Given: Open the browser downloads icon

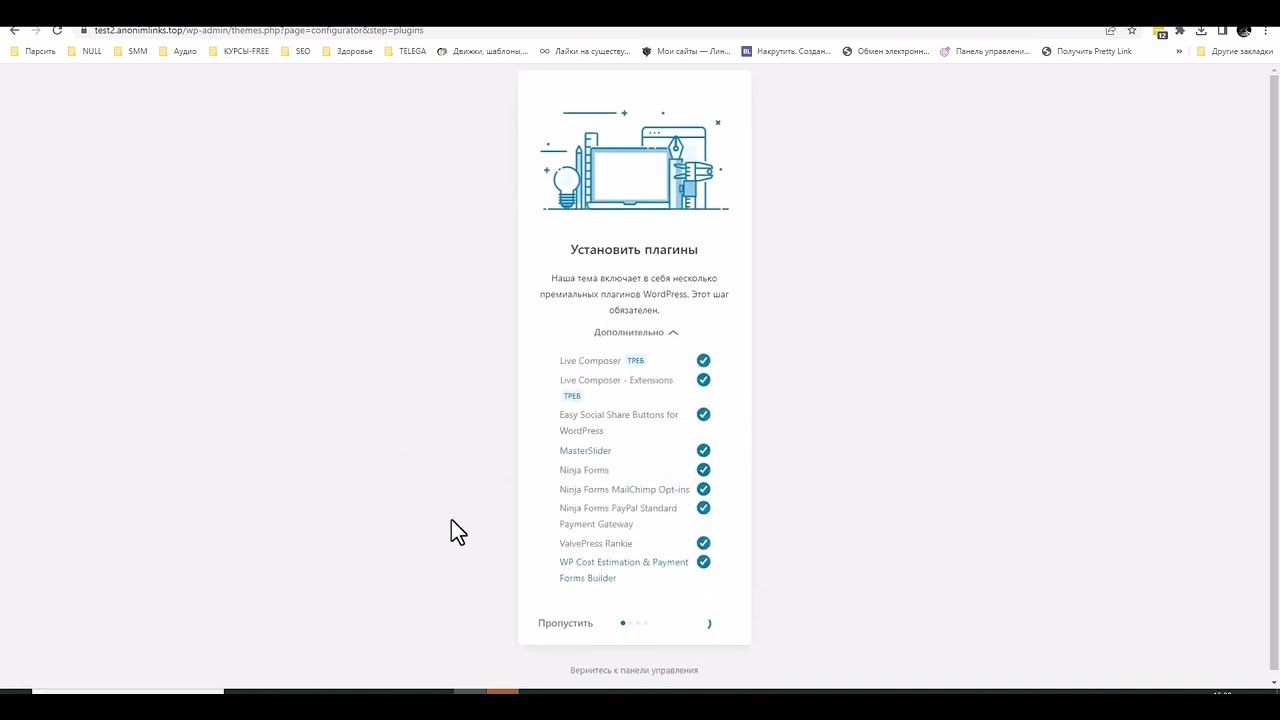Looking at the screenshot, I should point(1201,30).
